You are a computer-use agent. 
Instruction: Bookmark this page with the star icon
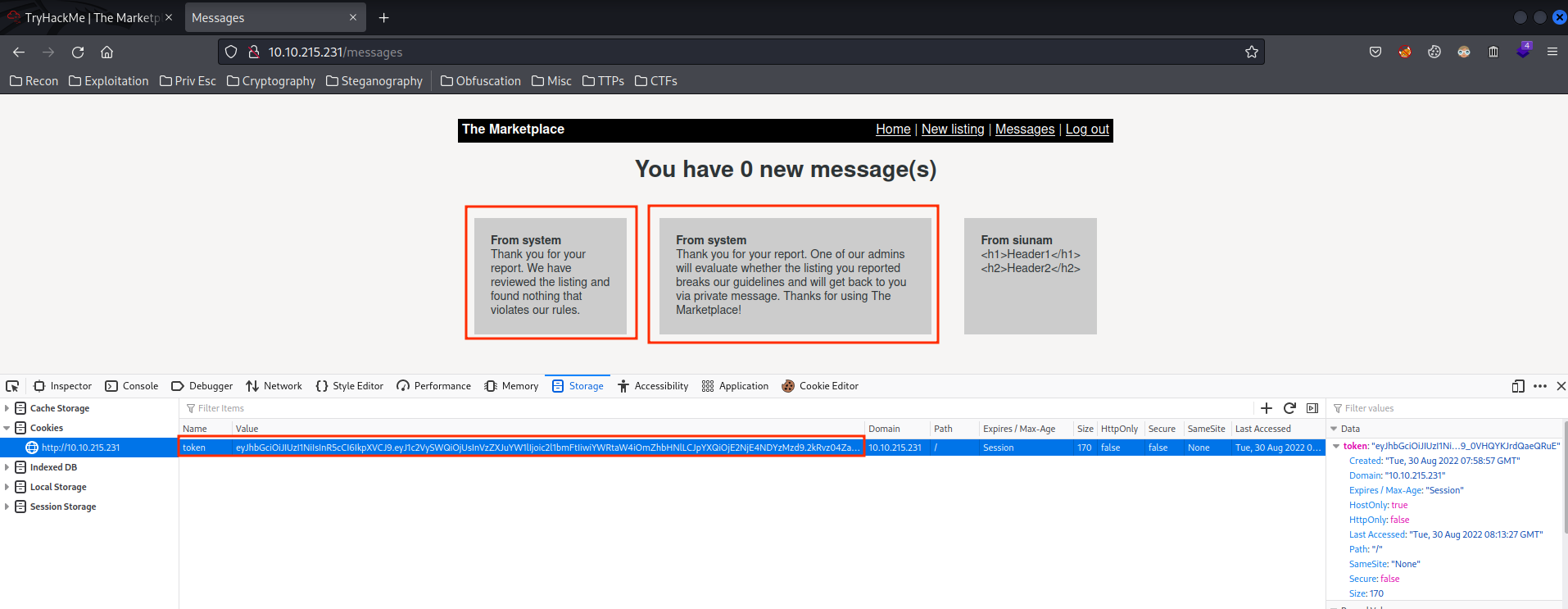click(x=1251, y=52)
